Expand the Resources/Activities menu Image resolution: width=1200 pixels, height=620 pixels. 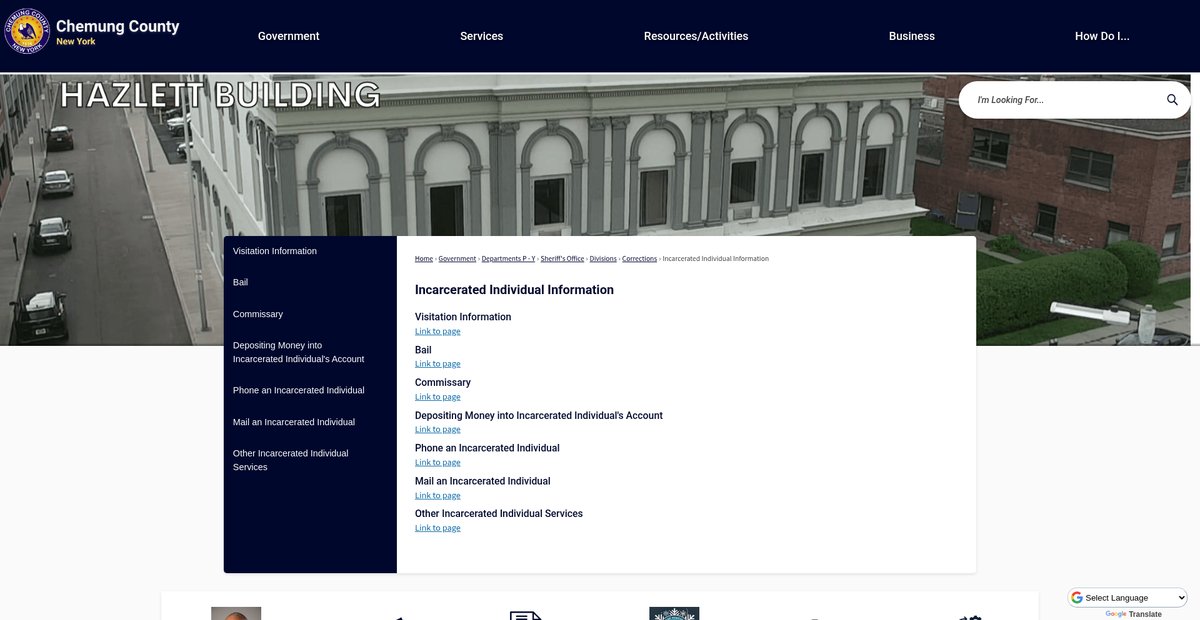click(x=695, y=36)
